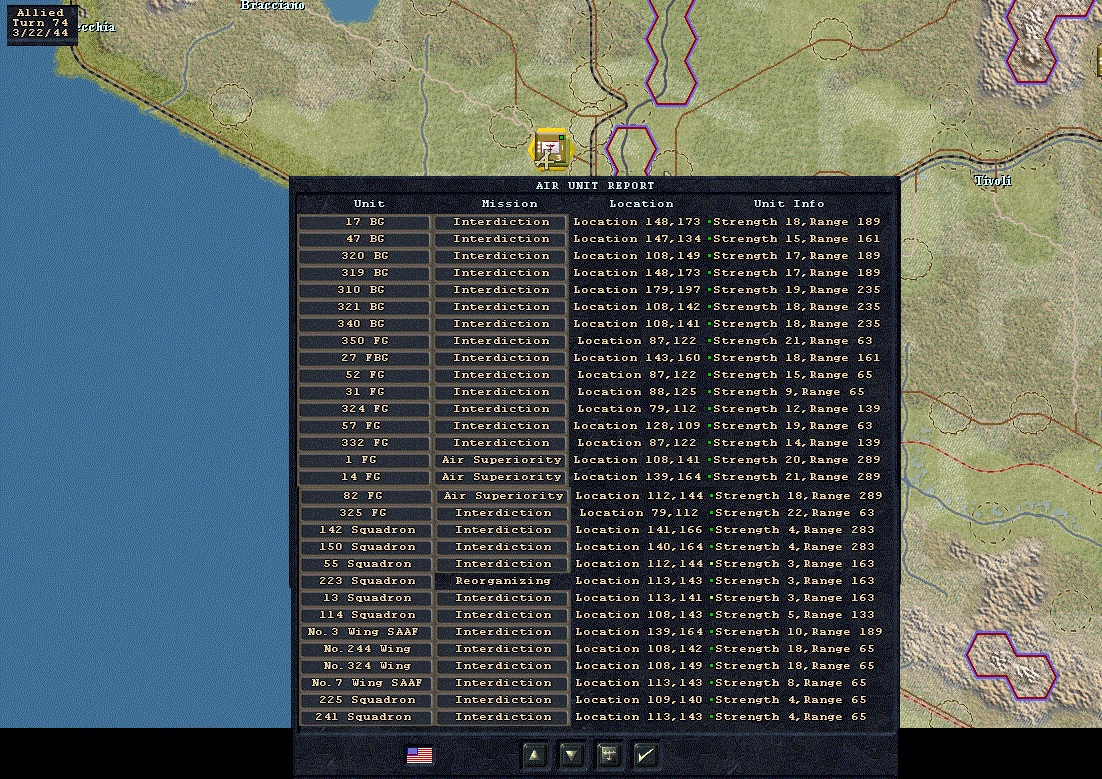
Task: Click the Reorganizing mission for 223 Squadron
Action: (503, 581)
